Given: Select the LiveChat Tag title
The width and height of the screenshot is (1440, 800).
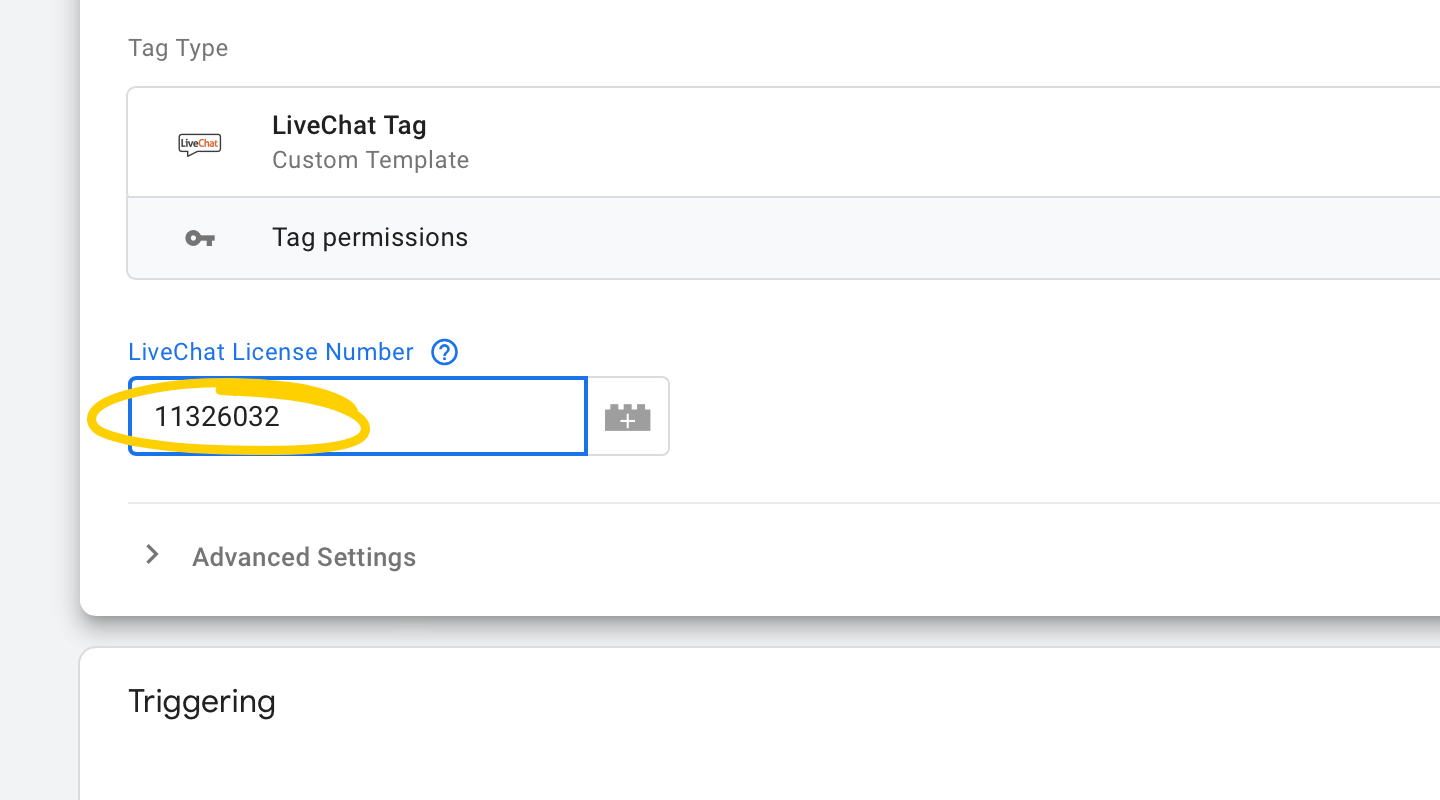Looking at the screenshot, I should 349,126.
